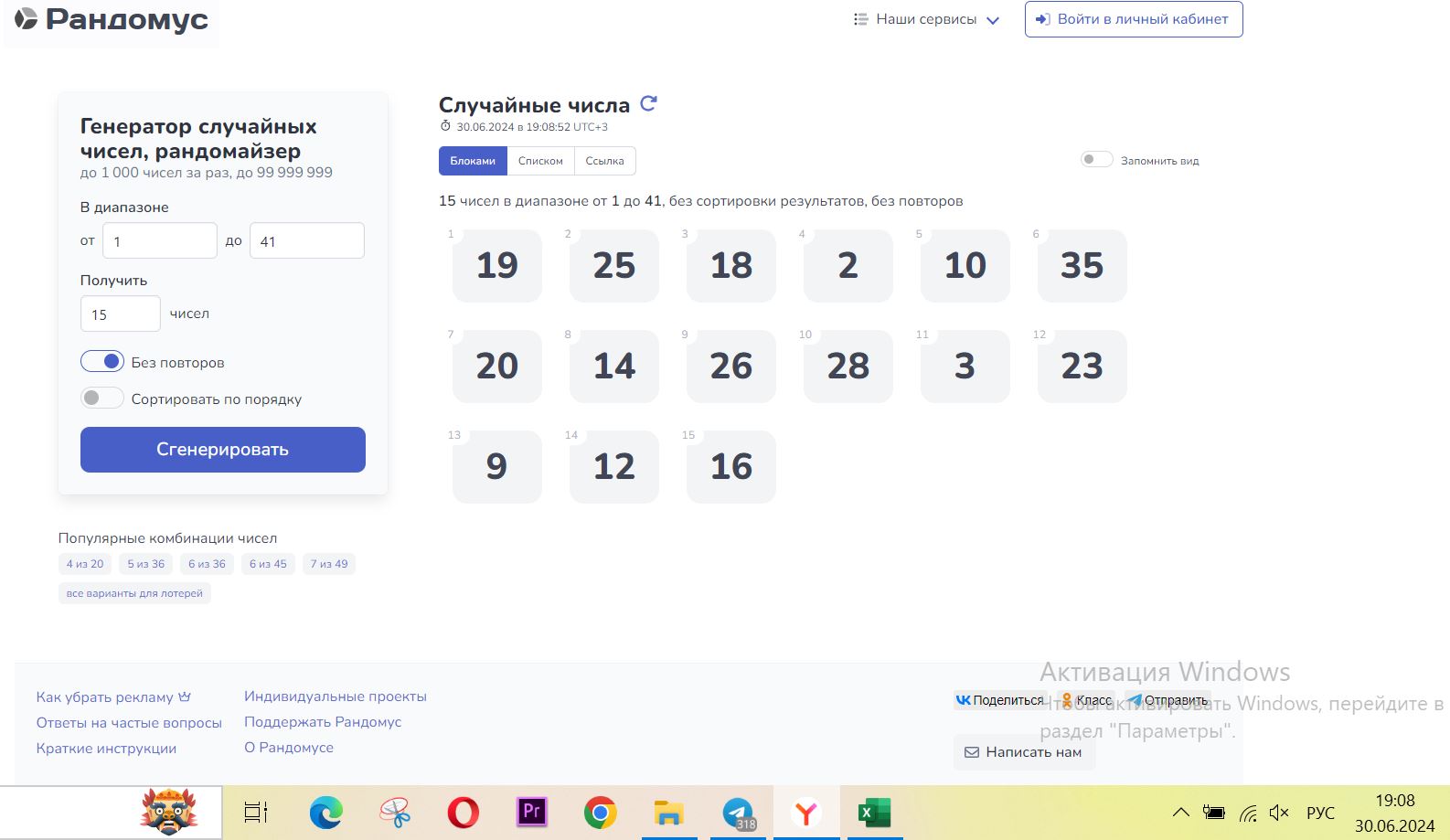Launch Google Chrome from the taskbar
Image resolution: width=1450 pixels, height=840 pixels.
(601, 812)
